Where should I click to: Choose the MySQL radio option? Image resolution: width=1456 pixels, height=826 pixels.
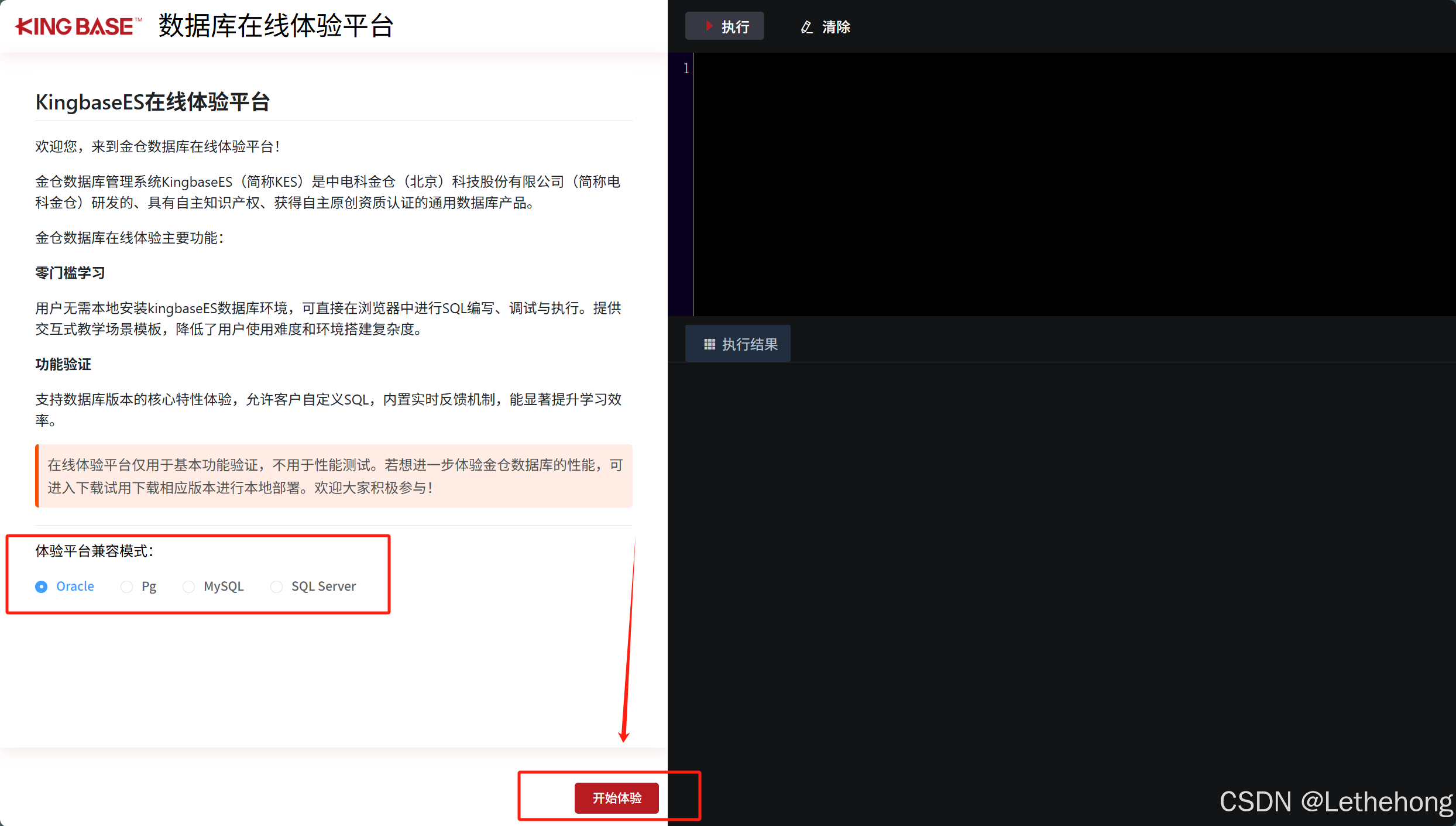tap(188, 587)
